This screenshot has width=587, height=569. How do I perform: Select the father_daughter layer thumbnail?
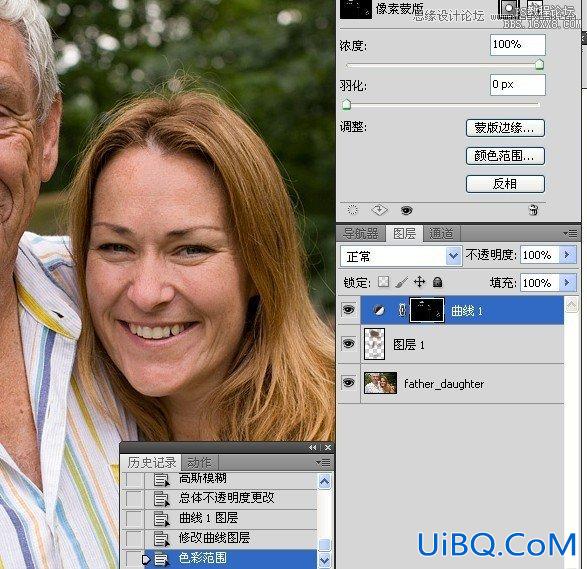click(380, 383)
